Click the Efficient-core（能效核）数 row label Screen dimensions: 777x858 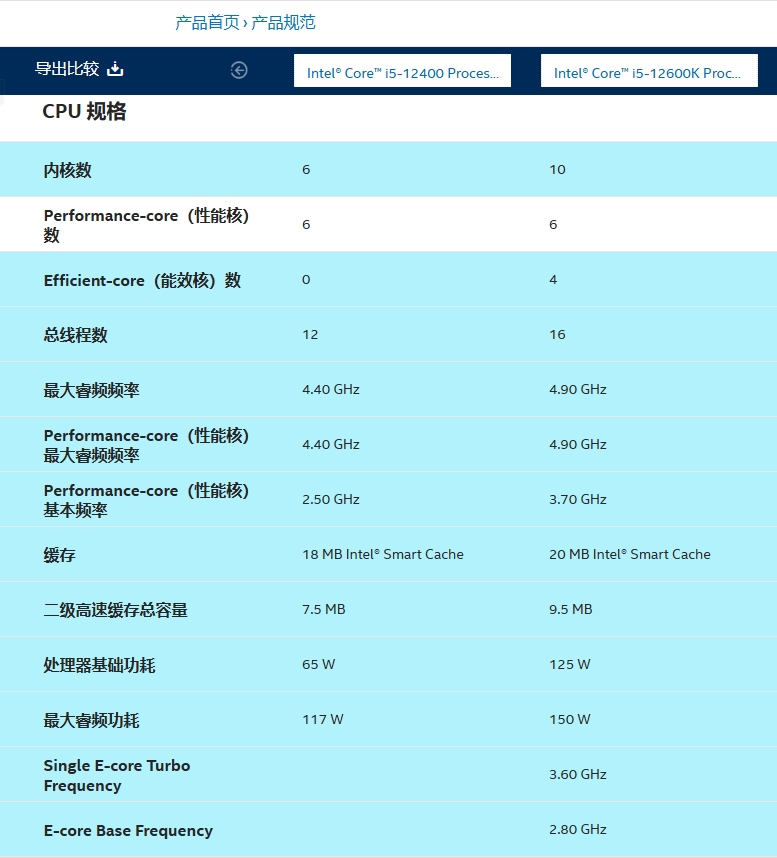tap(142, 280)
